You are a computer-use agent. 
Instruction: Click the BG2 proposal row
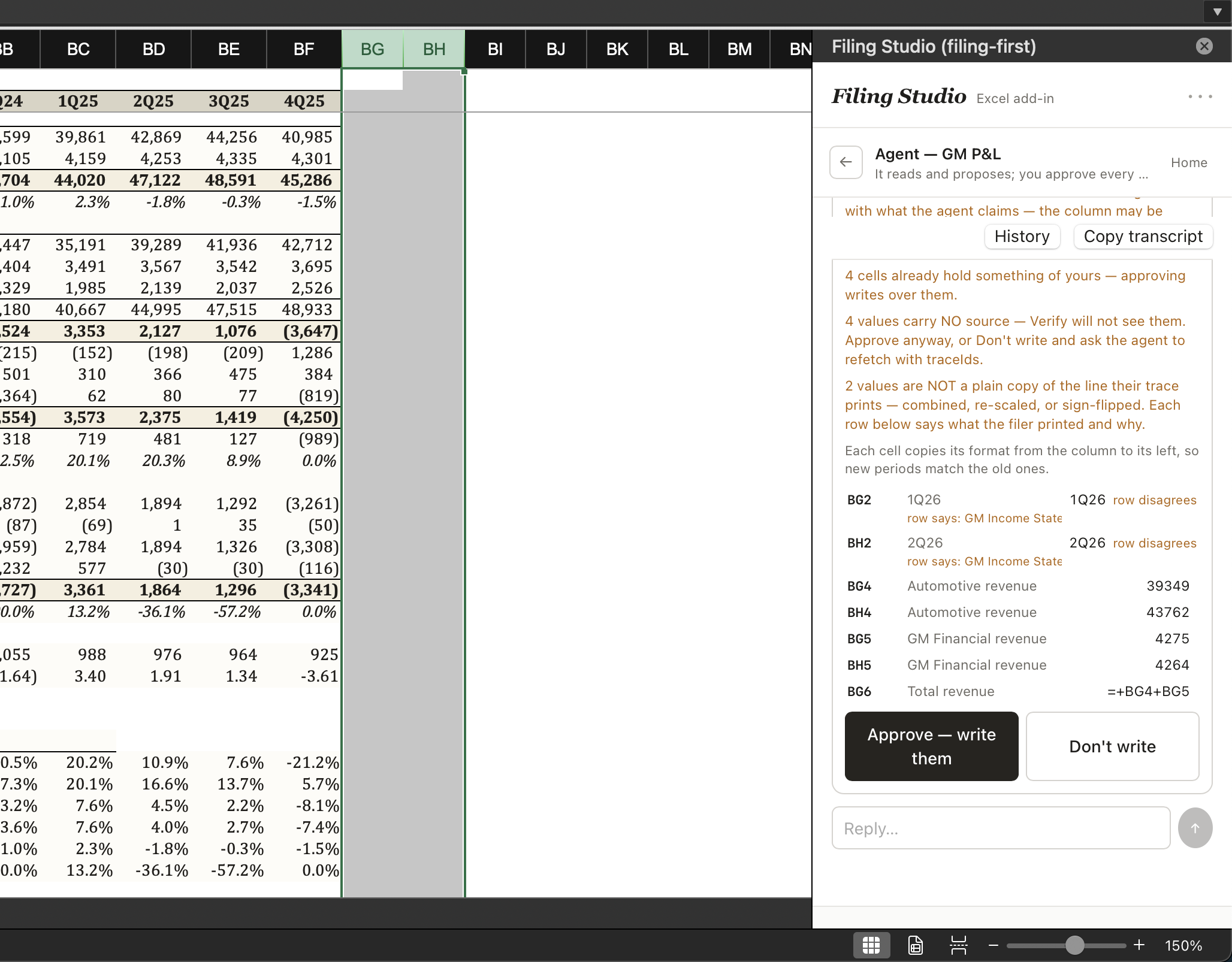tap(1022, 509)
